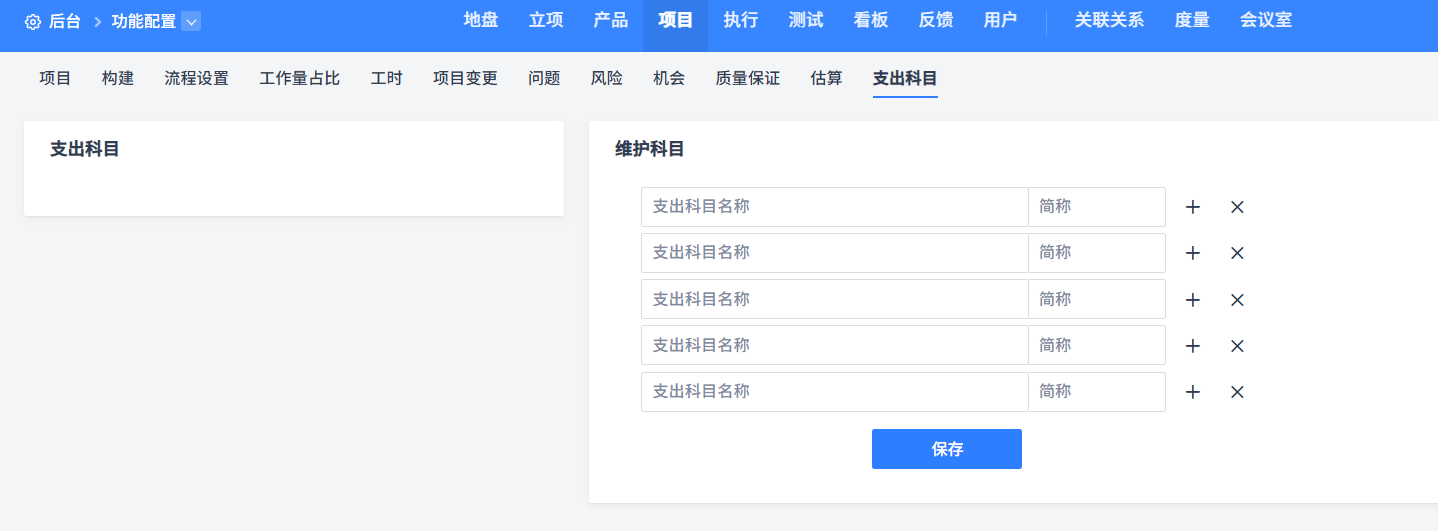Click the plus icon in last subject row
Image resolution: width=1438 pixels, height=531 pixels.
coord(1192,392)
